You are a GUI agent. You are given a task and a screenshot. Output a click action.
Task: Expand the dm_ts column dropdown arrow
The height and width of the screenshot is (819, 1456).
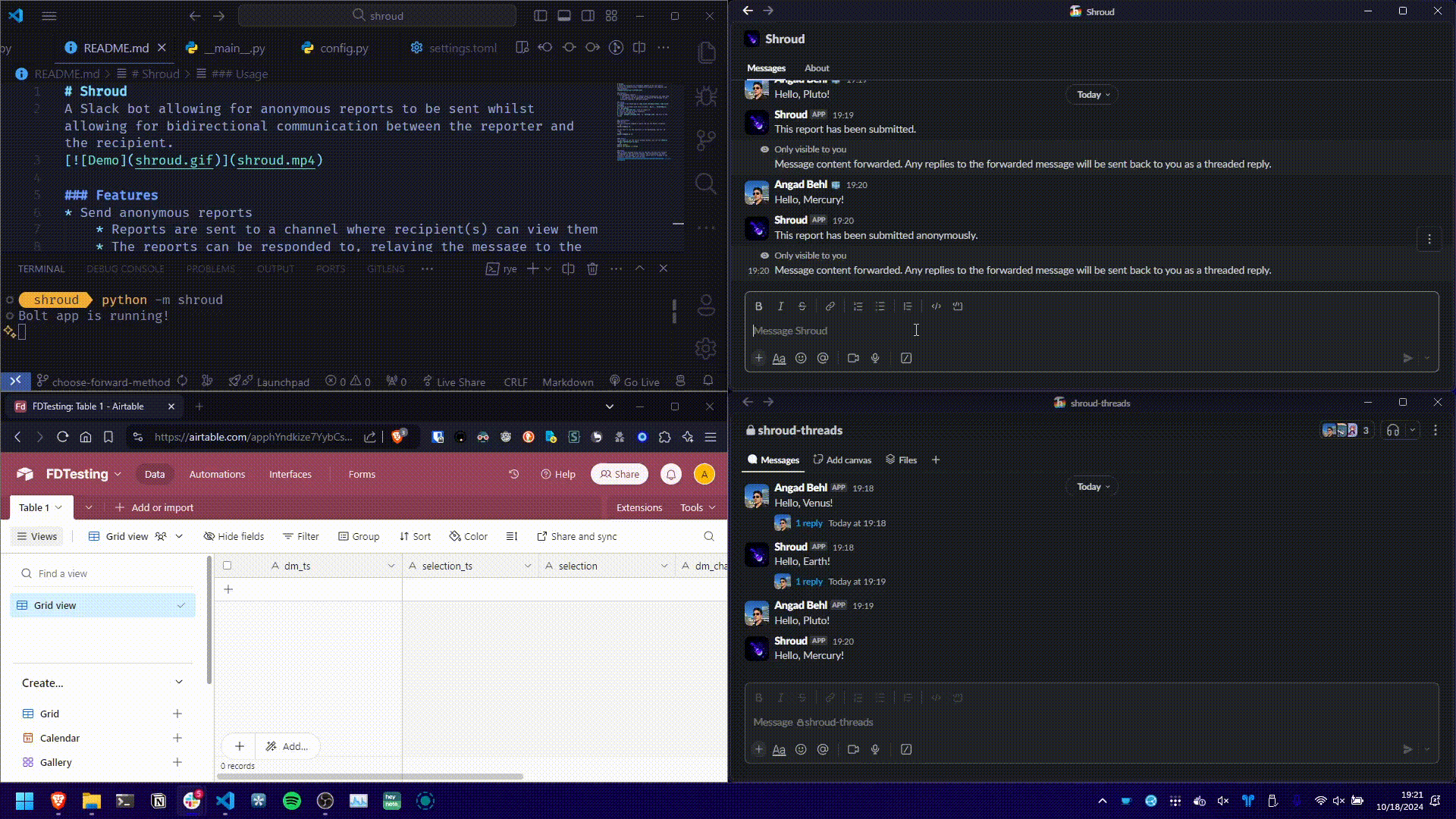click(x=391, y=566)
